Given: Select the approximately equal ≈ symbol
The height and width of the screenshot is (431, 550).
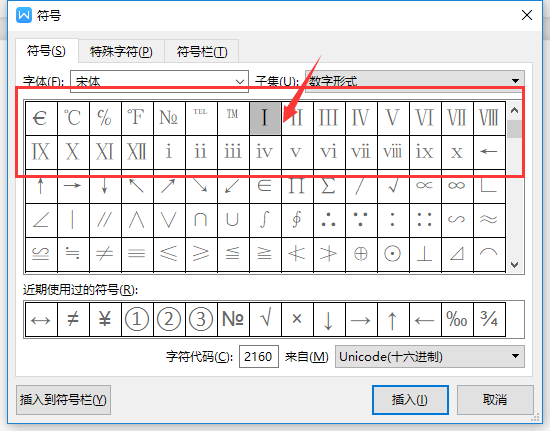Looking at the screenshot, I should tap(489, 220).
